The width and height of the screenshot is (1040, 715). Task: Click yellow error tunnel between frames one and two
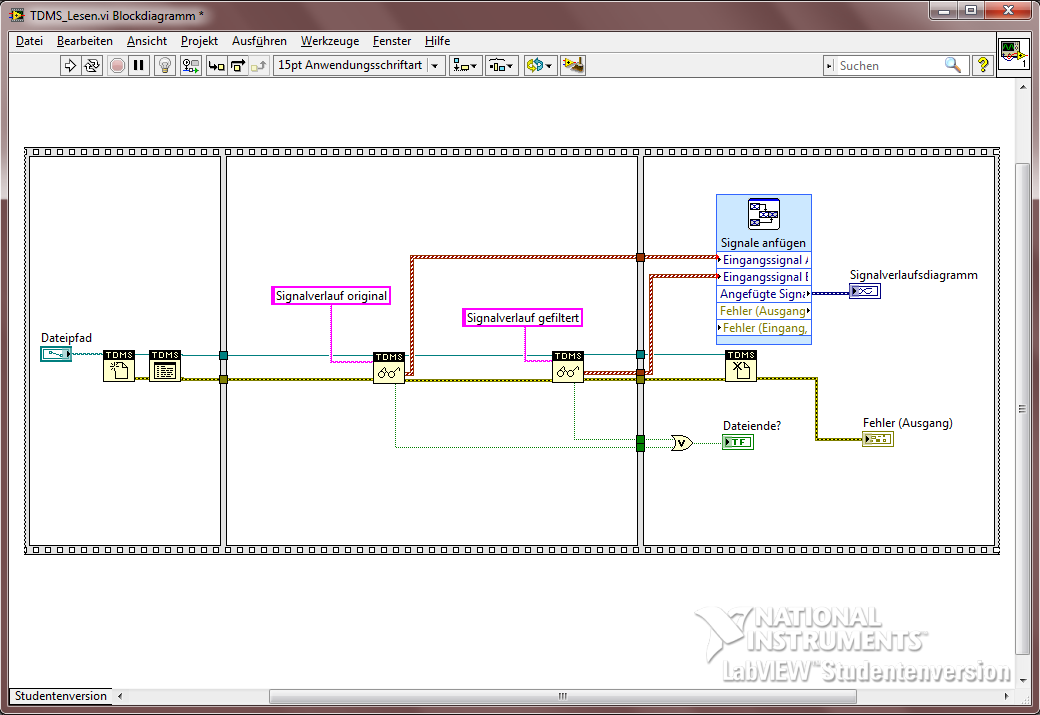(x=224, y=379)
